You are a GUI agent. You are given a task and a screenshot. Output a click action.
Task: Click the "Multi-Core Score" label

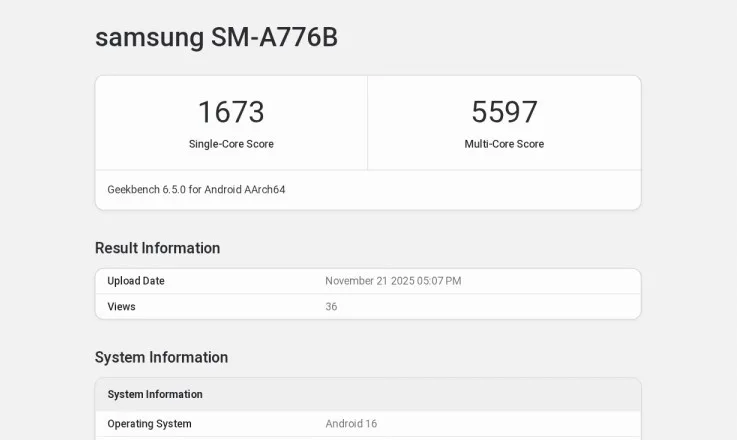504,144
